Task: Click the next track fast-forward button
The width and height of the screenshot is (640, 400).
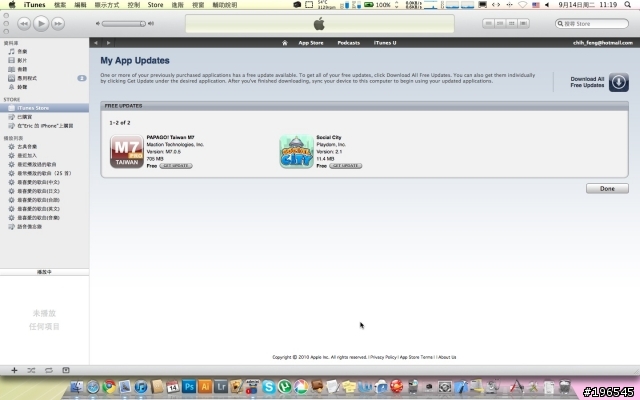Action: pyautogui.click(x=58, y=24)
